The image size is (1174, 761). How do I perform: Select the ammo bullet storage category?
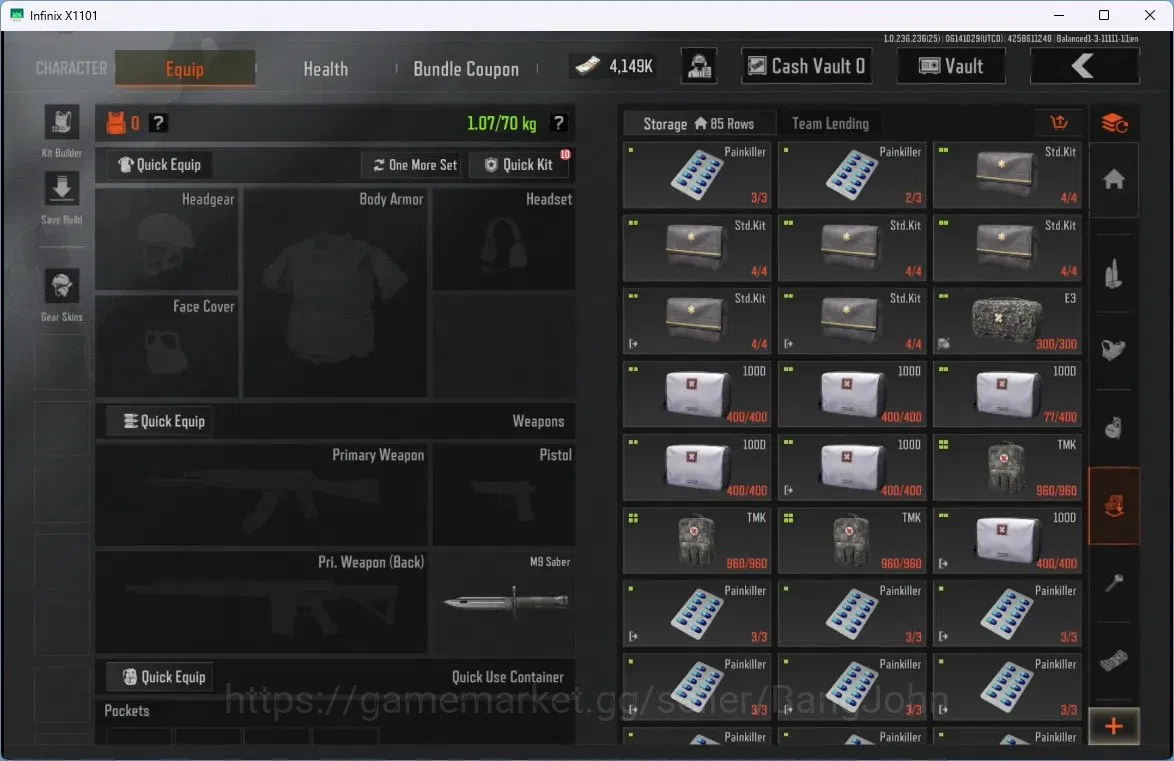click(x=1114, y=274)
